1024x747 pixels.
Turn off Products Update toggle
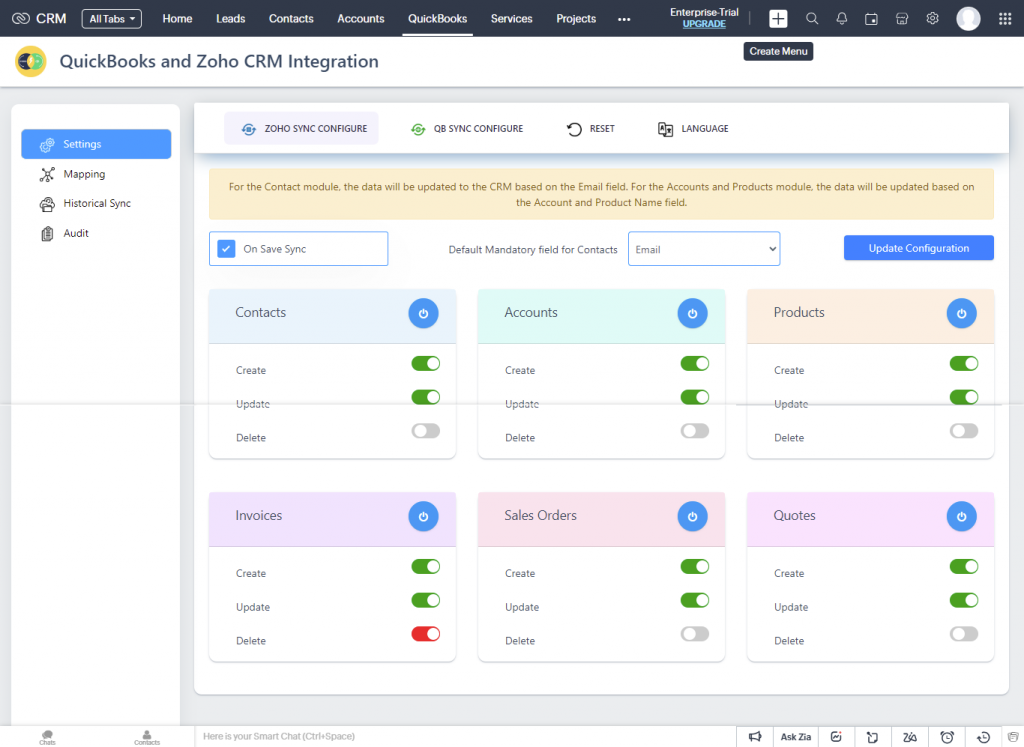[964, 397]
